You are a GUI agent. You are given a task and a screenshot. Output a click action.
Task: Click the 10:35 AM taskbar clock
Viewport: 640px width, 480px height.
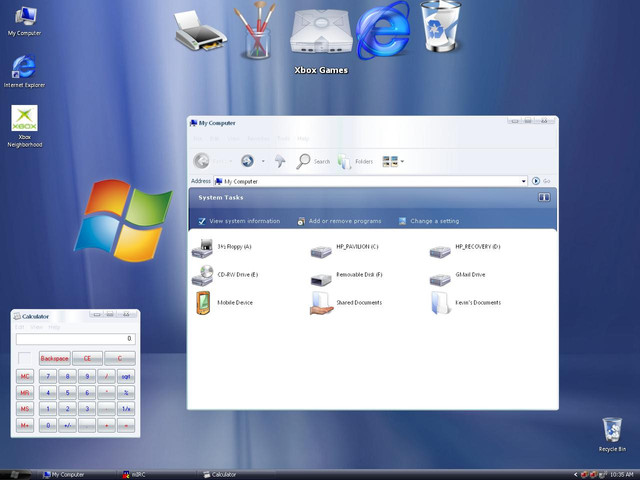[622, 475]
